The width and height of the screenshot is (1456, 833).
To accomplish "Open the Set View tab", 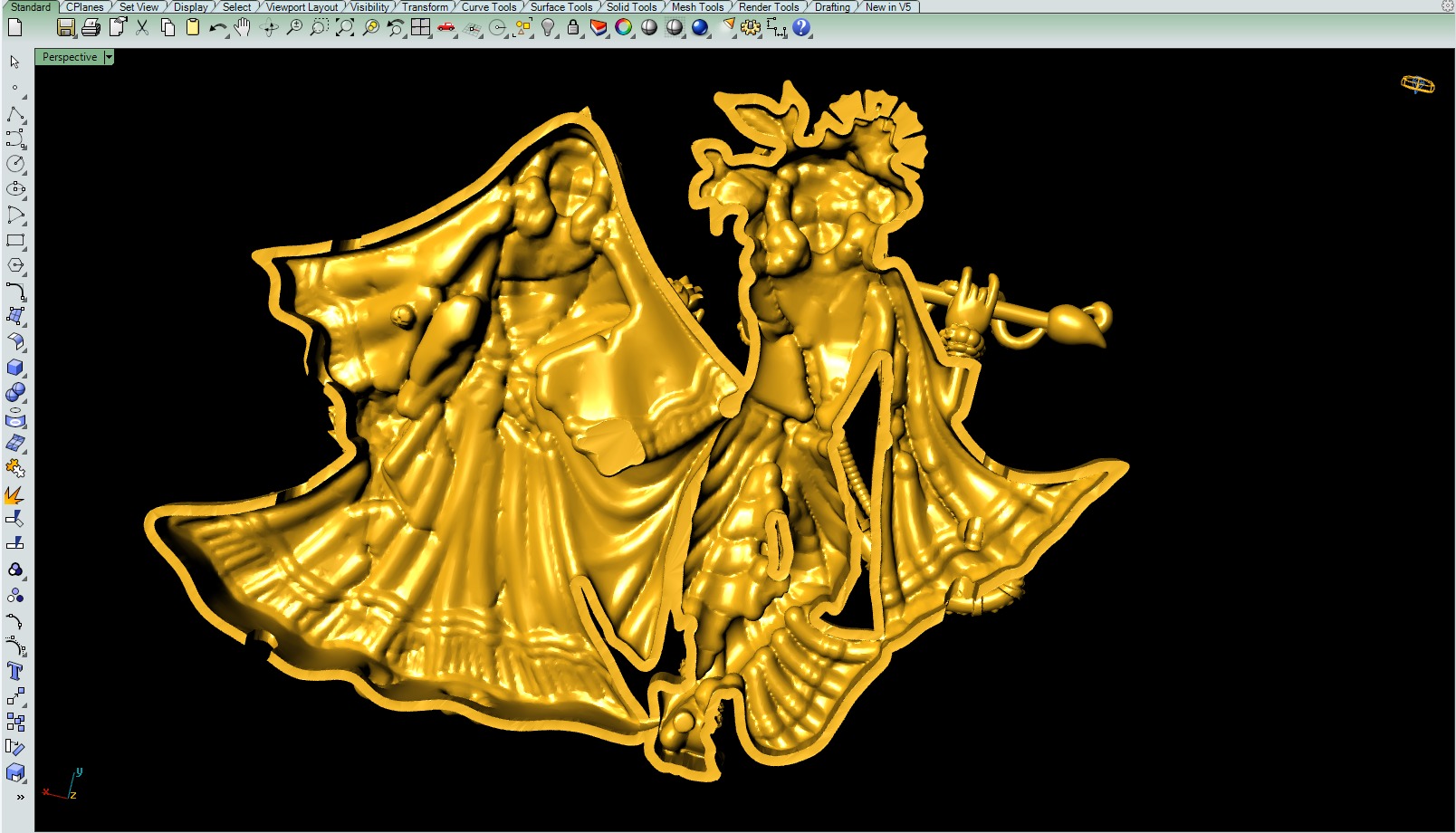I will 139,6.
